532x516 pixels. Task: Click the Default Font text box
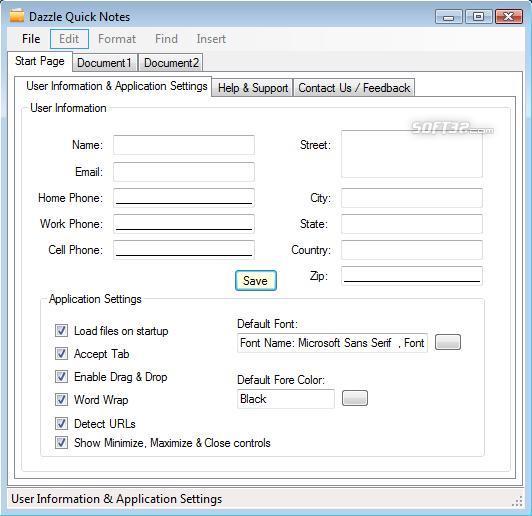pos(332,343)
